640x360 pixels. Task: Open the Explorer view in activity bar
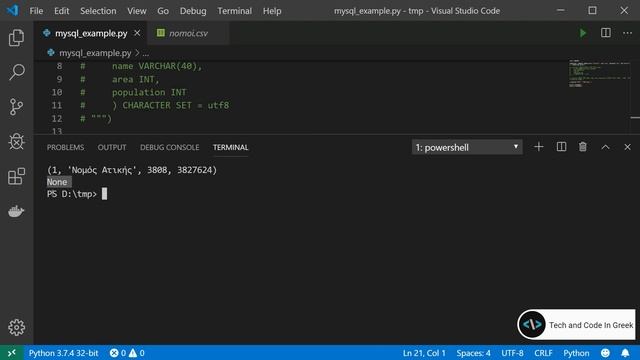(x=16, y=38)
